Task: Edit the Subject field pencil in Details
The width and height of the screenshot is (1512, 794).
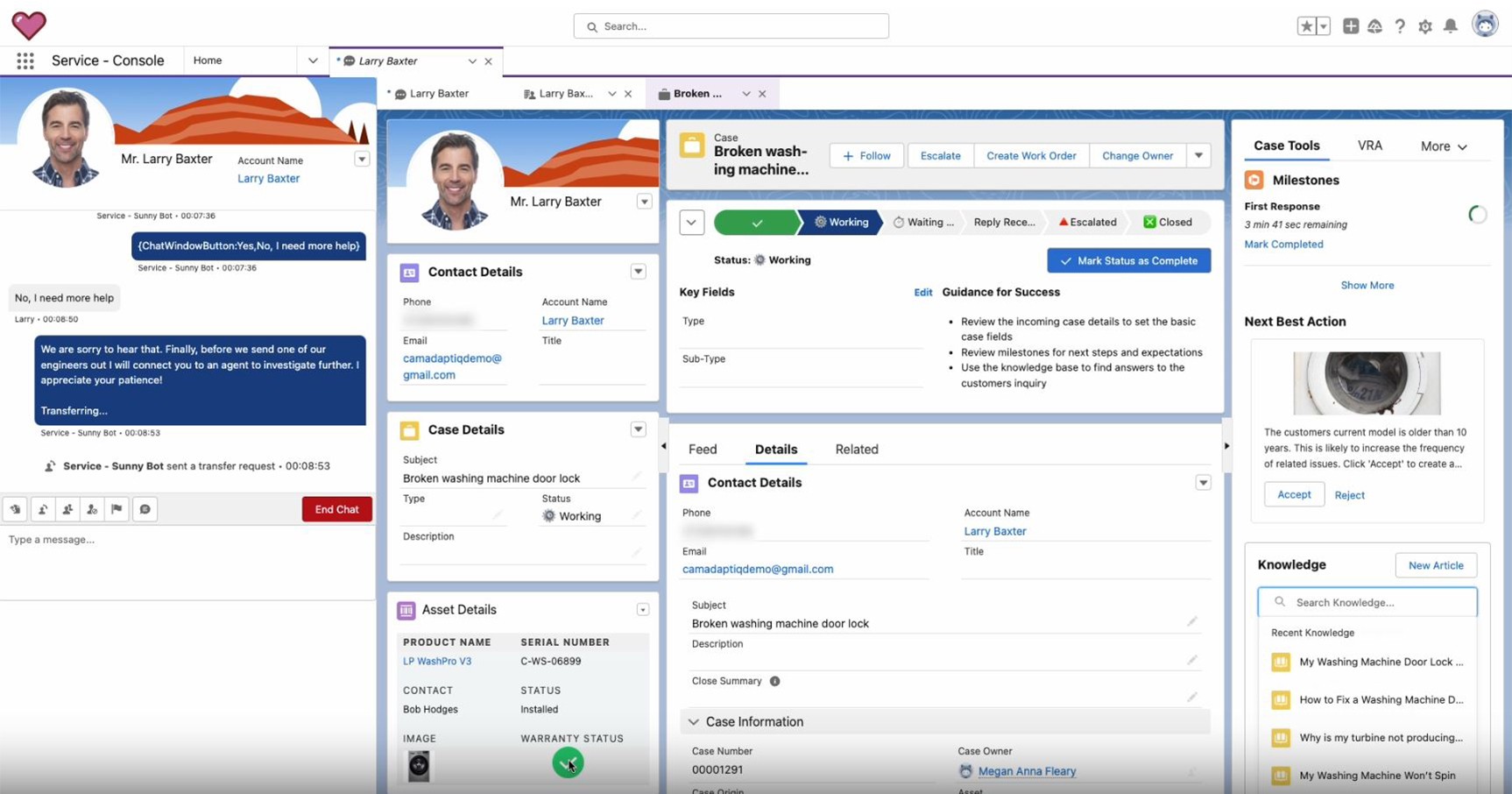Action: point(1191,622)
